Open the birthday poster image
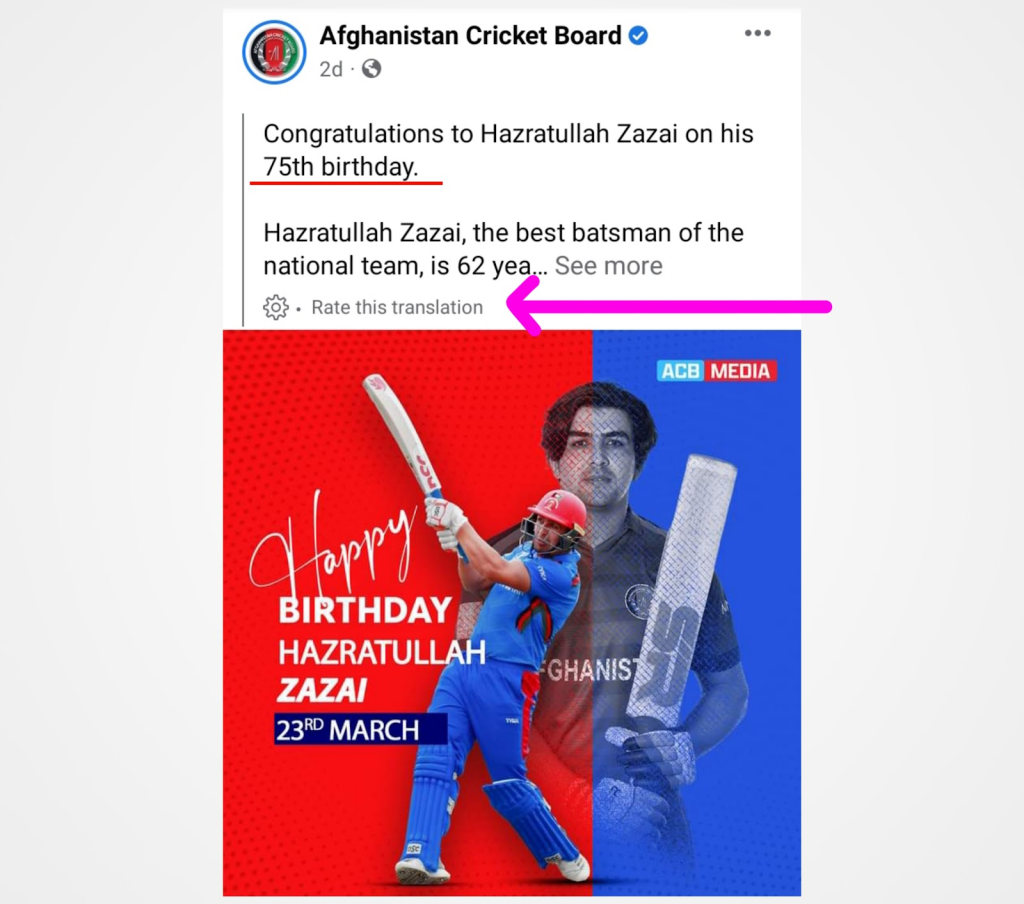1024x904 pixels. (512, 613)
